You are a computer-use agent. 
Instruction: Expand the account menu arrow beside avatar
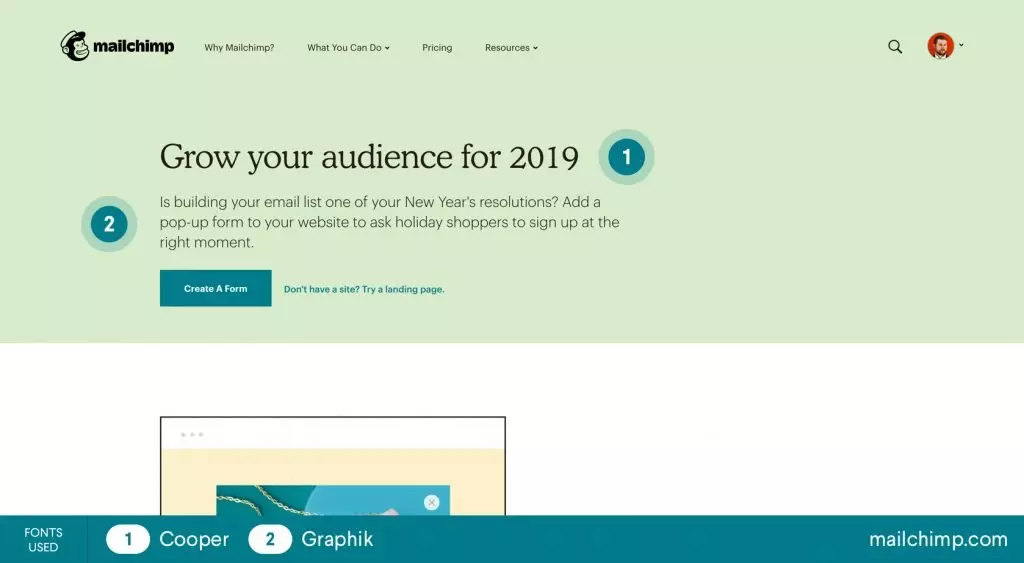961,45
